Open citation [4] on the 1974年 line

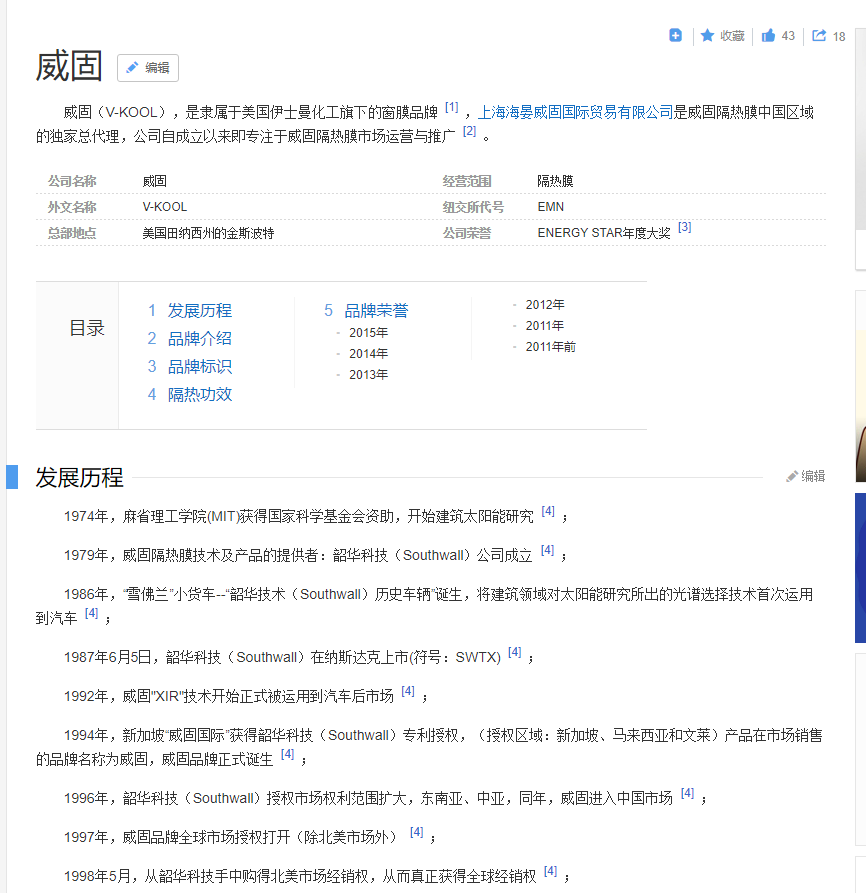point(548,511)
